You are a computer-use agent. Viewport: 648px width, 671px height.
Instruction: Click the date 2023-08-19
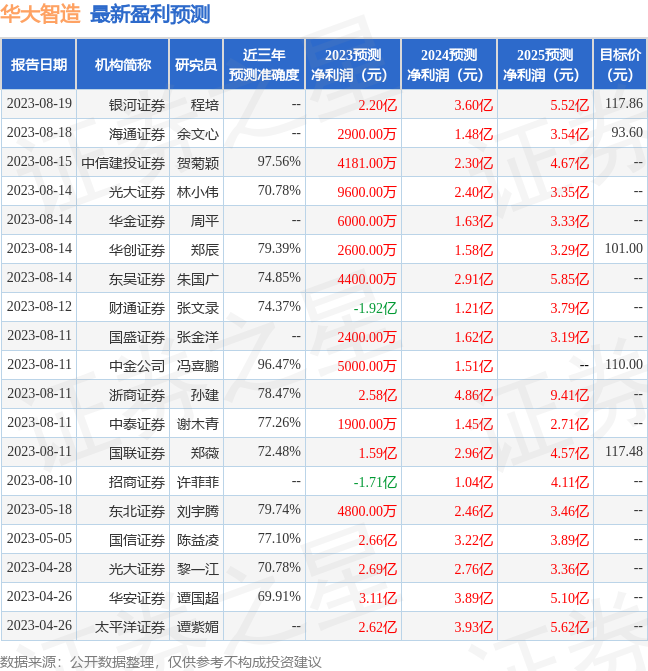point(39,104)
